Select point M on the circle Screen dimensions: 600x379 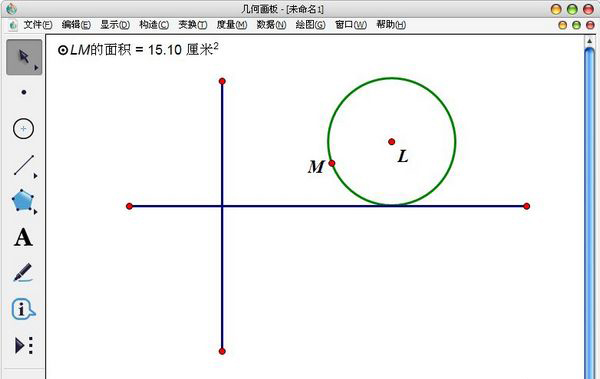[332, 163]
